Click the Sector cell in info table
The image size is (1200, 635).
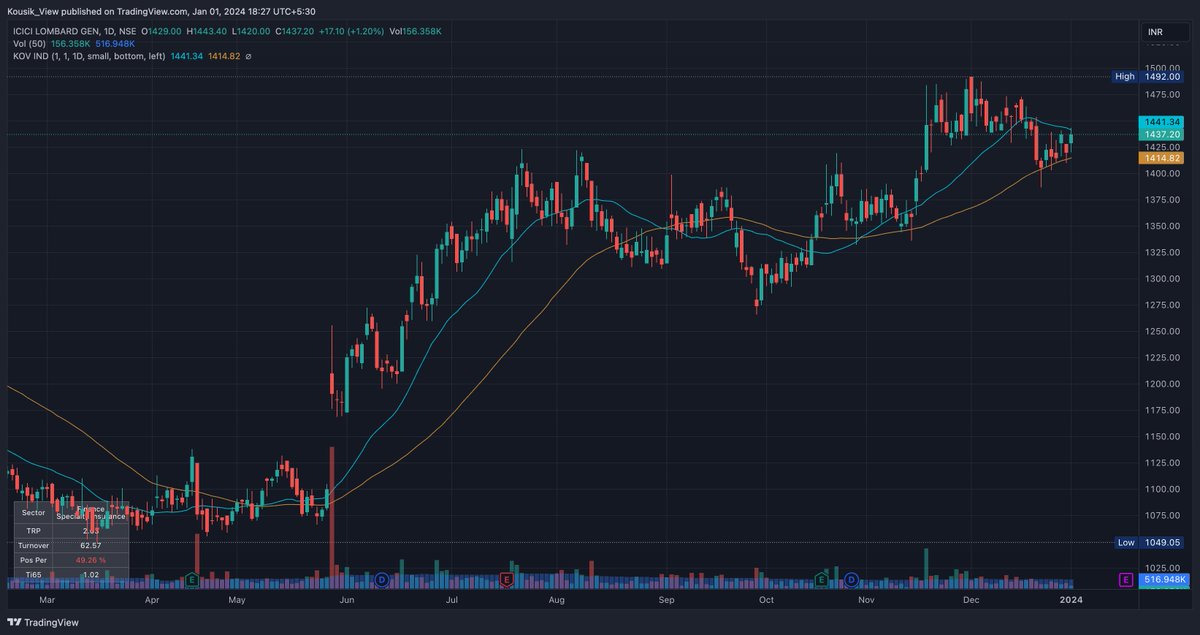(x=33, y=511)
